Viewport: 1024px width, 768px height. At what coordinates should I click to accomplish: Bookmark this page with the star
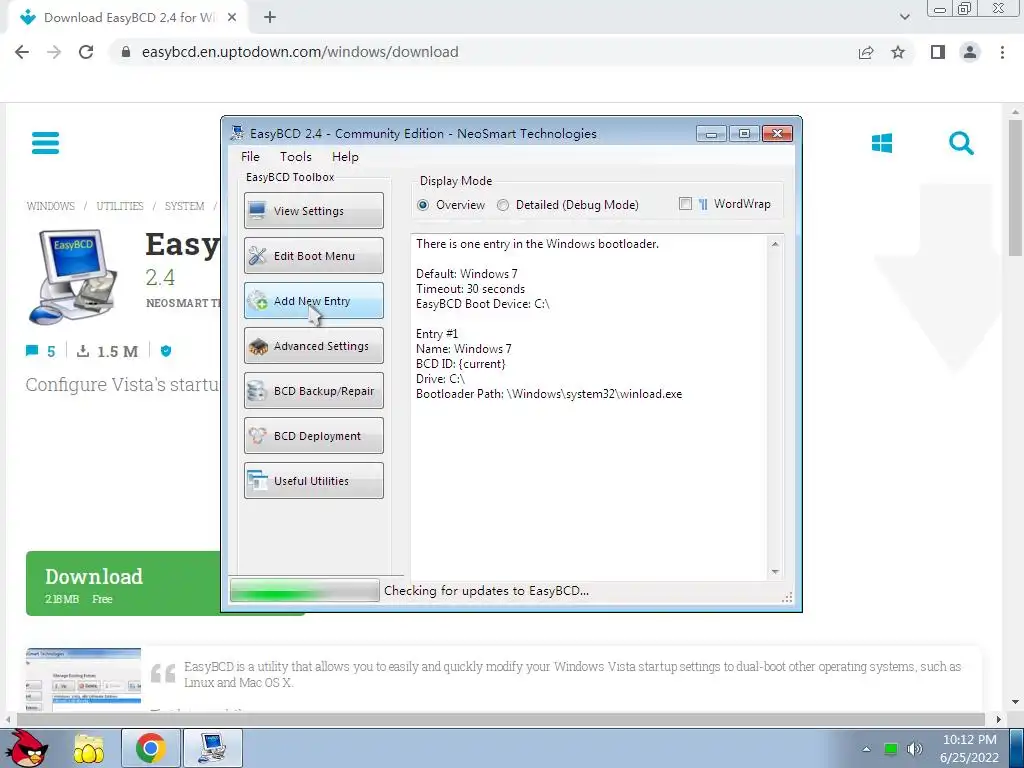tap(898, 52)
